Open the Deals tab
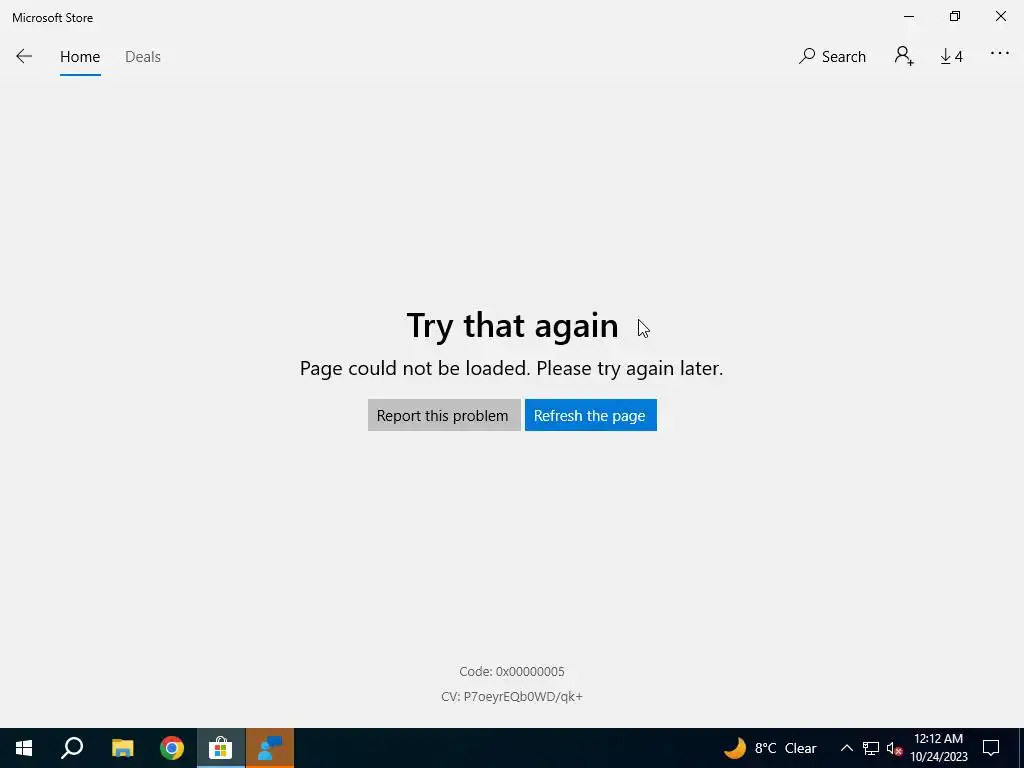 click(142, 57)
